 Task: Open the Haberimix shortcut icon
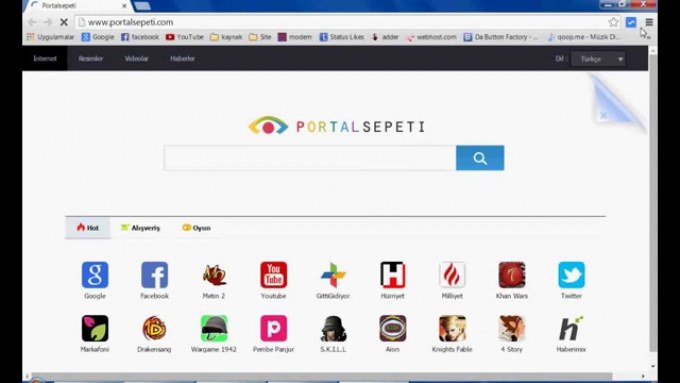pos(571,328)
